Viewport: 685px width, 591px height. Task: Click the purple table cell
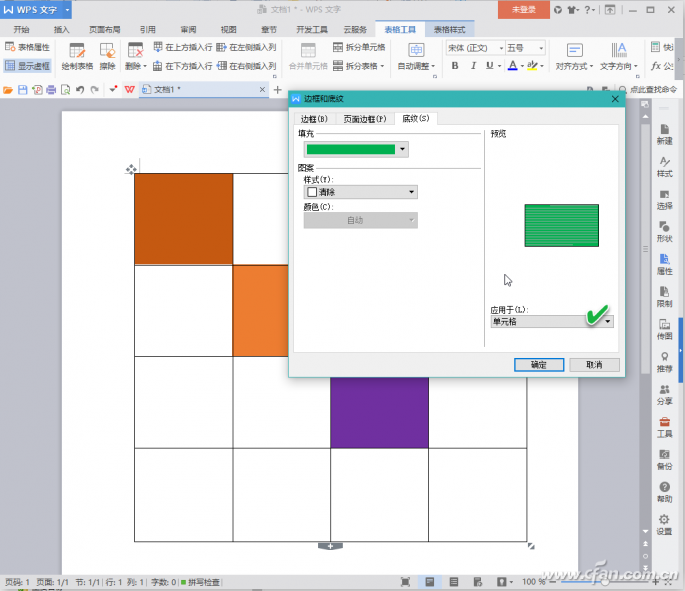(x=379, y=412)
